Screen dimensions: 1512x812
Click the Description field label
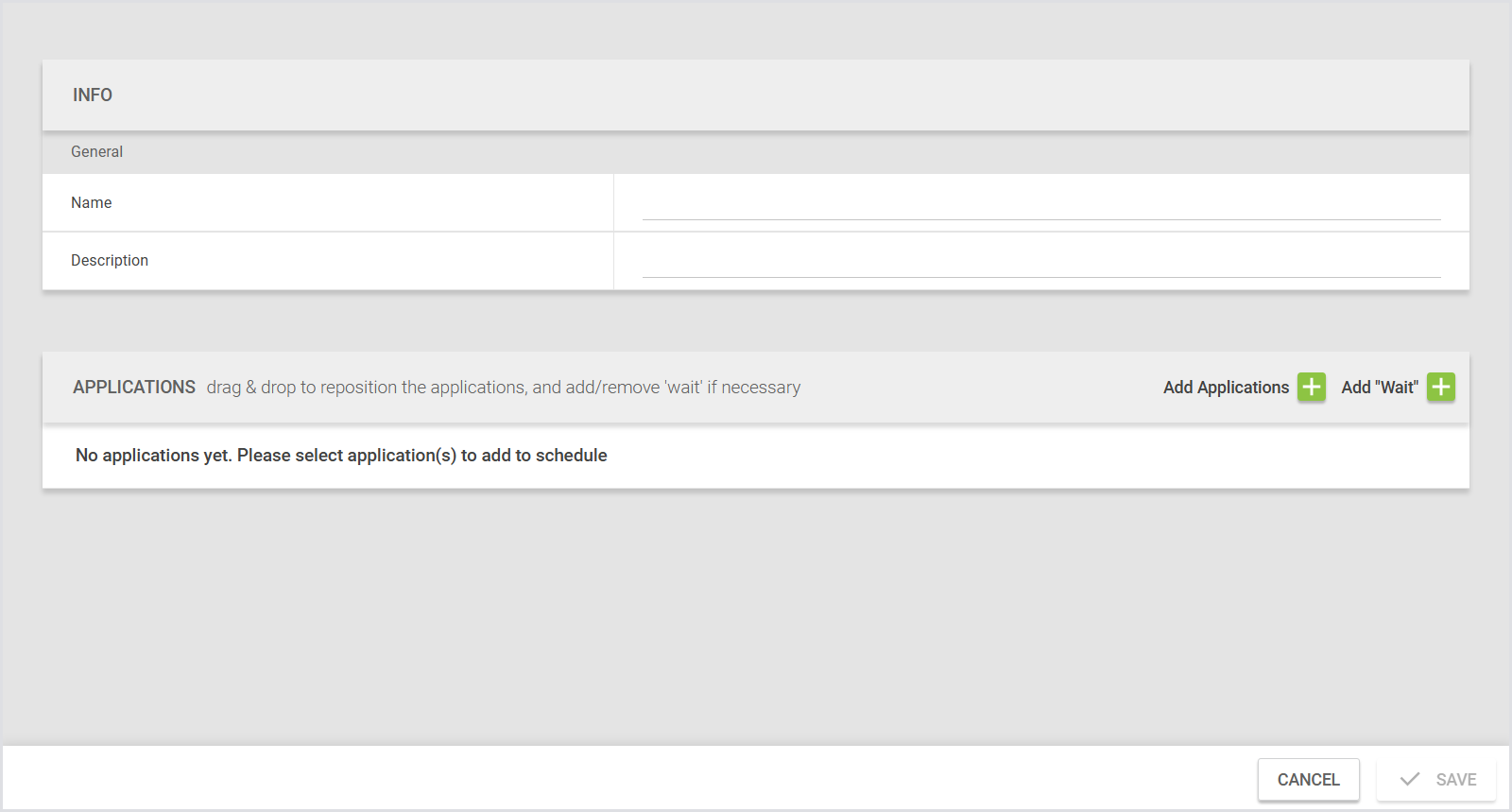(x=110, y=260)
